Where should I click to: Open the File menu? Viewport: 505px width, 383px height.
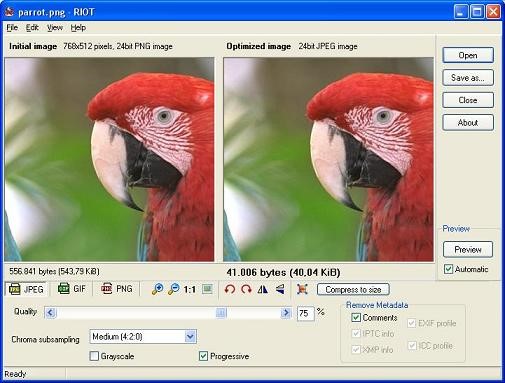(12, 28)
